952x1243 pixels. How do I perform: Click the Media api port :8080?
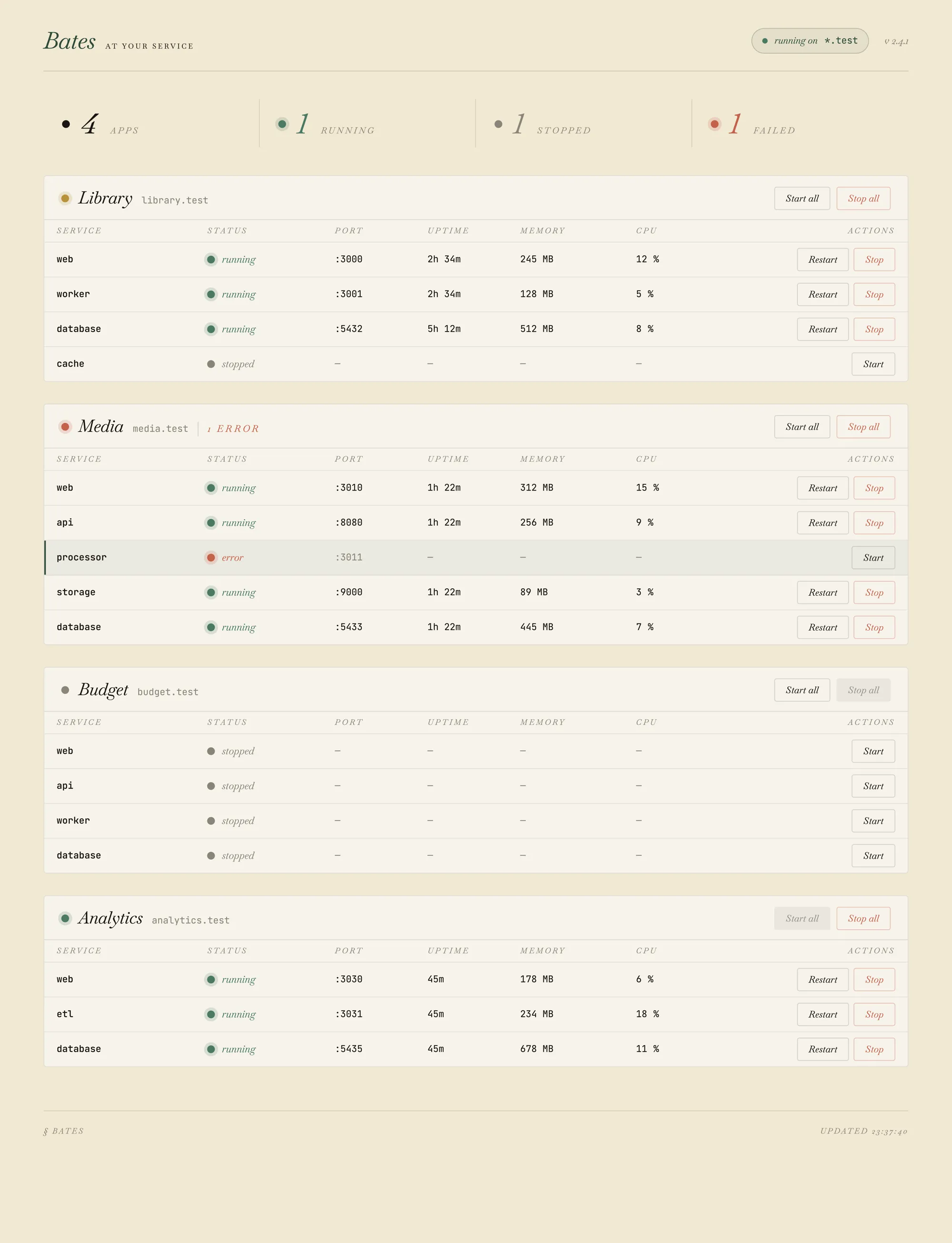[348, 522]
